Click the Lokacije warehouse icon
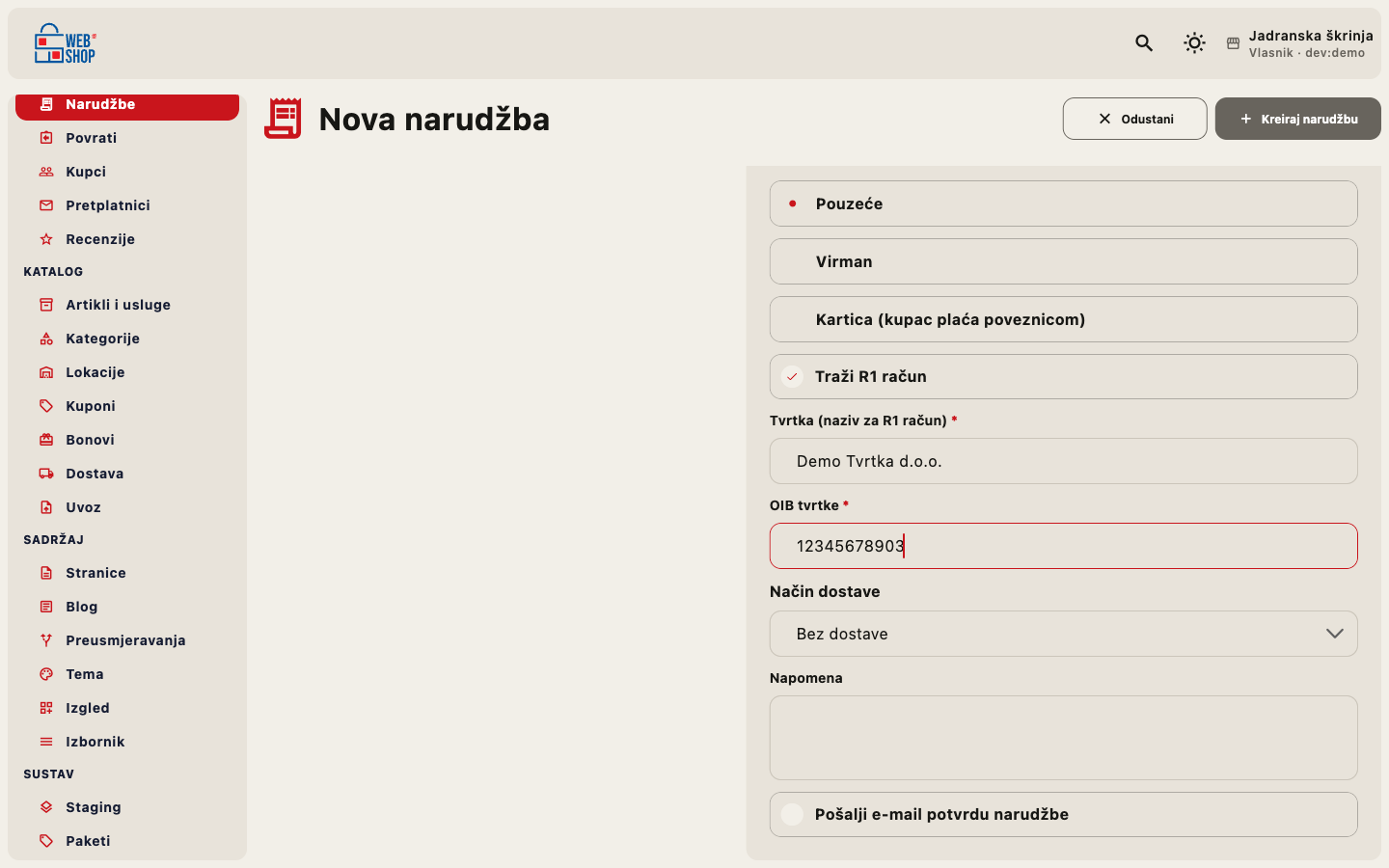1389x868 pixels. coord(46,372)
